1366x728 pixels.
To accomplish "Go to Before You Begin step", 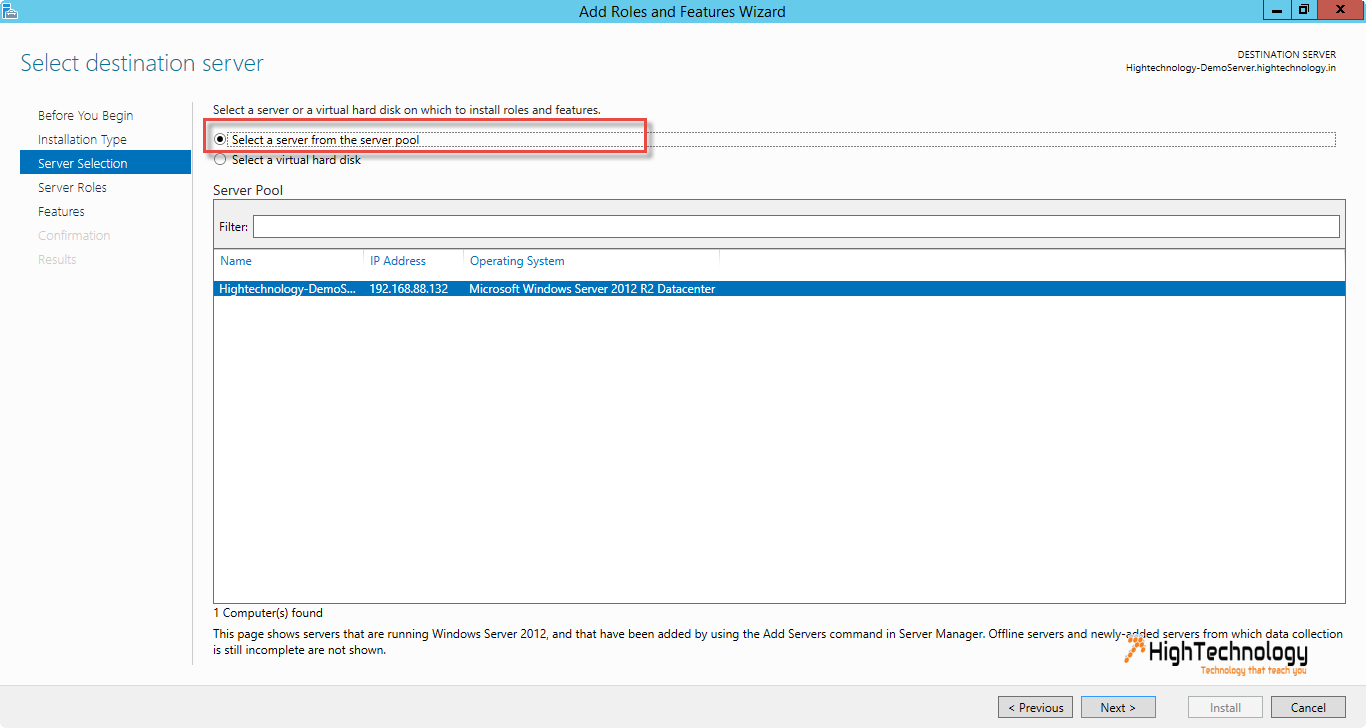I will [86, 116].
